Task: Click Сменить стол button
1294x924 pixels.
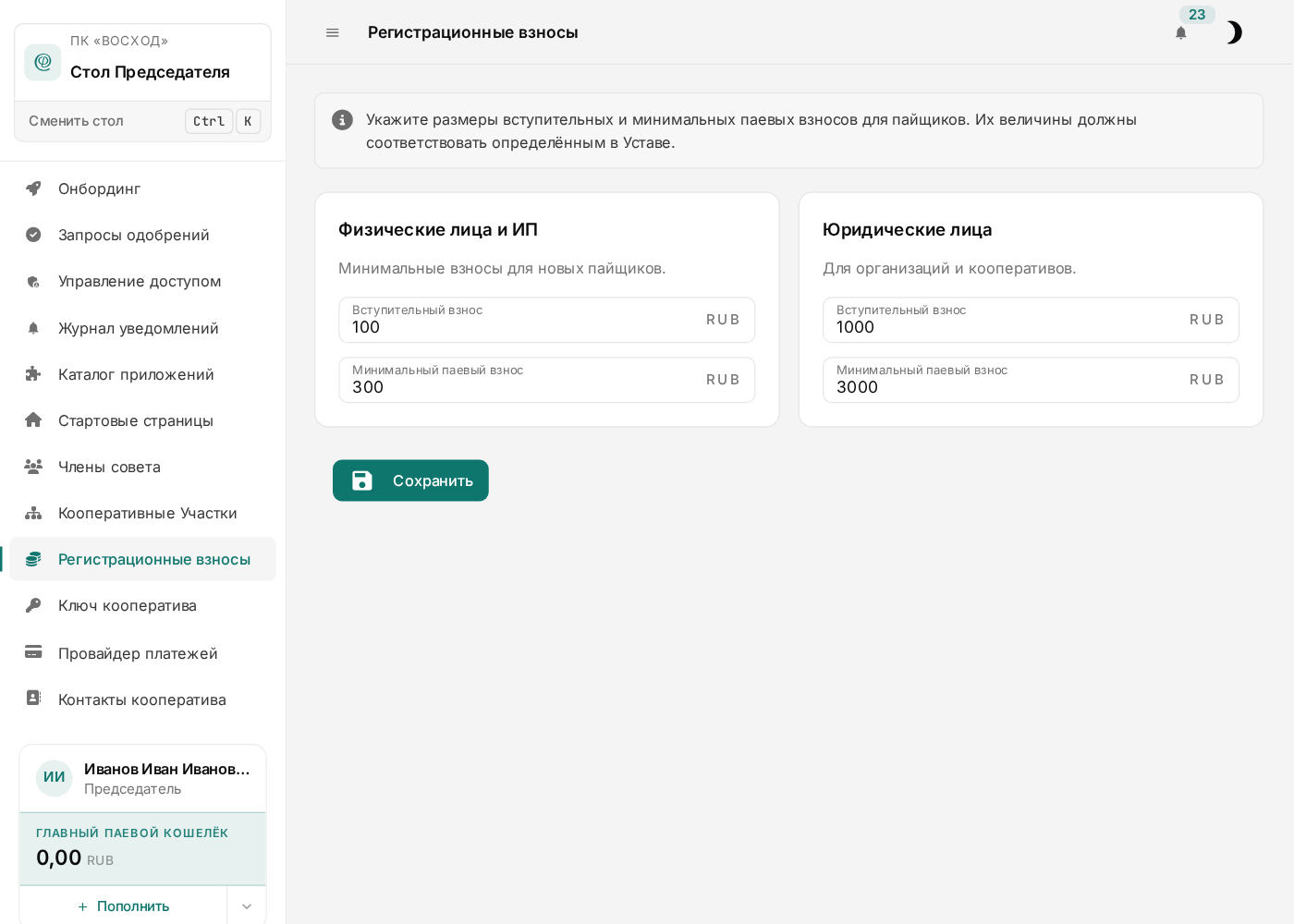Action: tap(142, 121)
